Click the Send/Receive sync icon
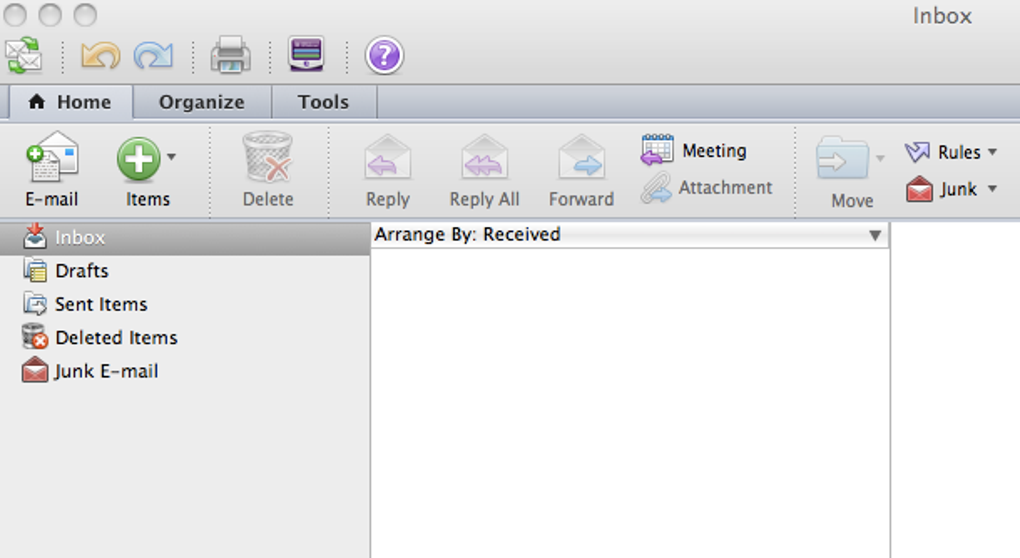 [x=23, y=56]
